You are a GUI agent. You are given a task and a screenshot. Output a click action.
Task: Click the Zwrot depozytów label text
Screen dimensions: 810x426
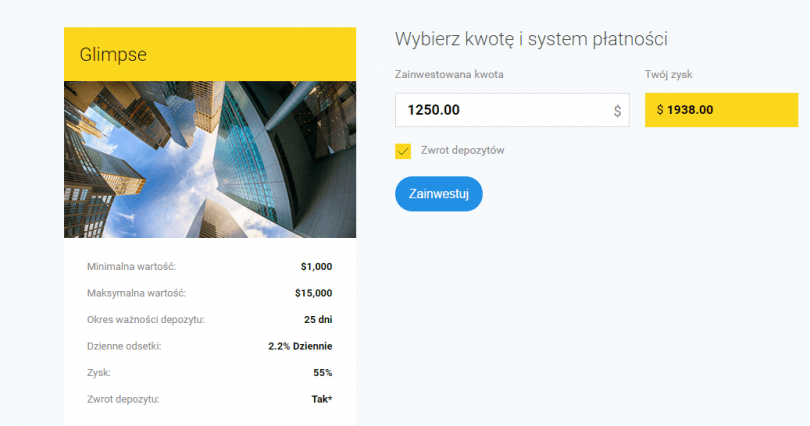(462, 150)
